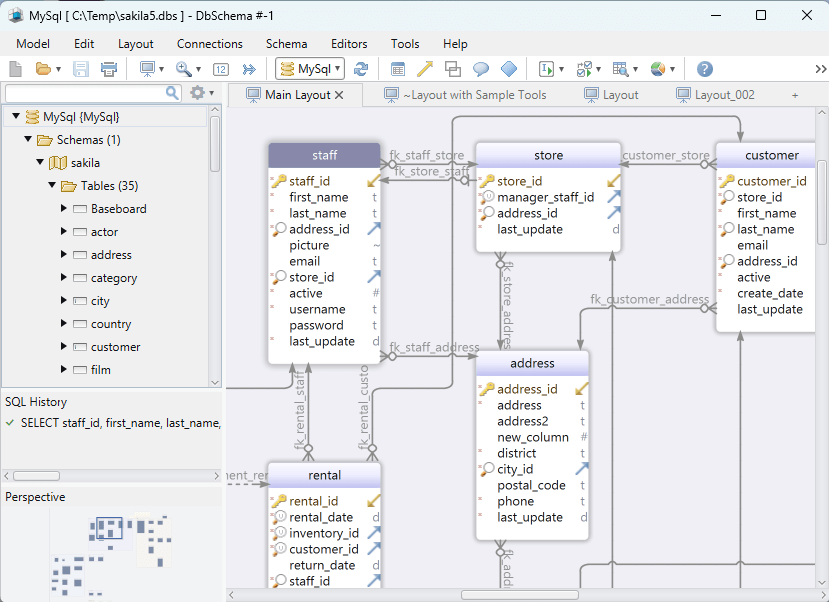Click the Zoom magnifier toolbar icon
829x602 pixels.
(x=183, y=69)
